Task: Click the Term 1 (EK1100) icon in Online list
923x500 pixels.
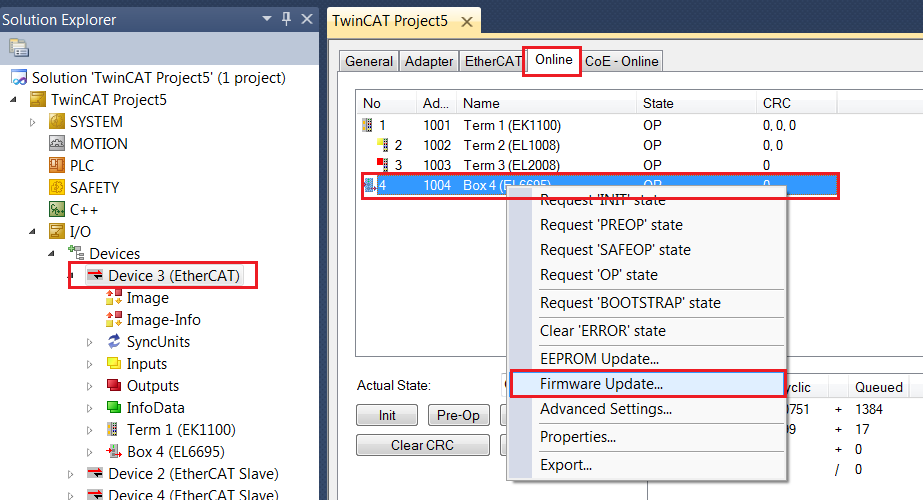Action: 367,125
